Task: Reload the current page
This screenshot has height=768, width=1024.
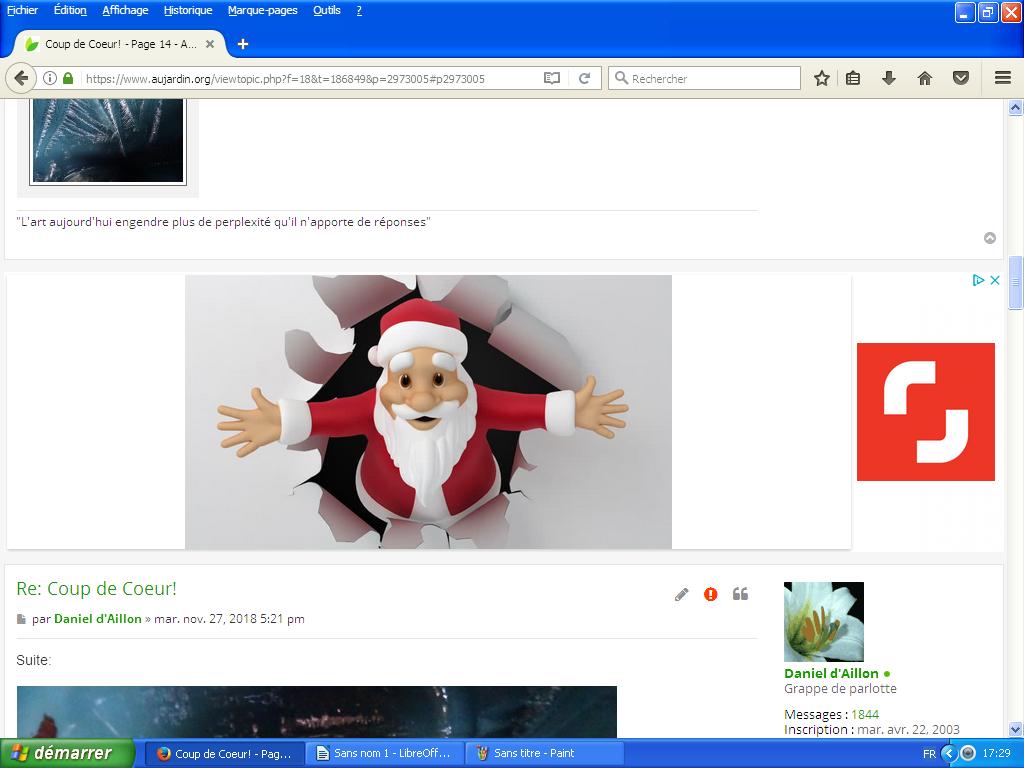Action: coord(585,78)
